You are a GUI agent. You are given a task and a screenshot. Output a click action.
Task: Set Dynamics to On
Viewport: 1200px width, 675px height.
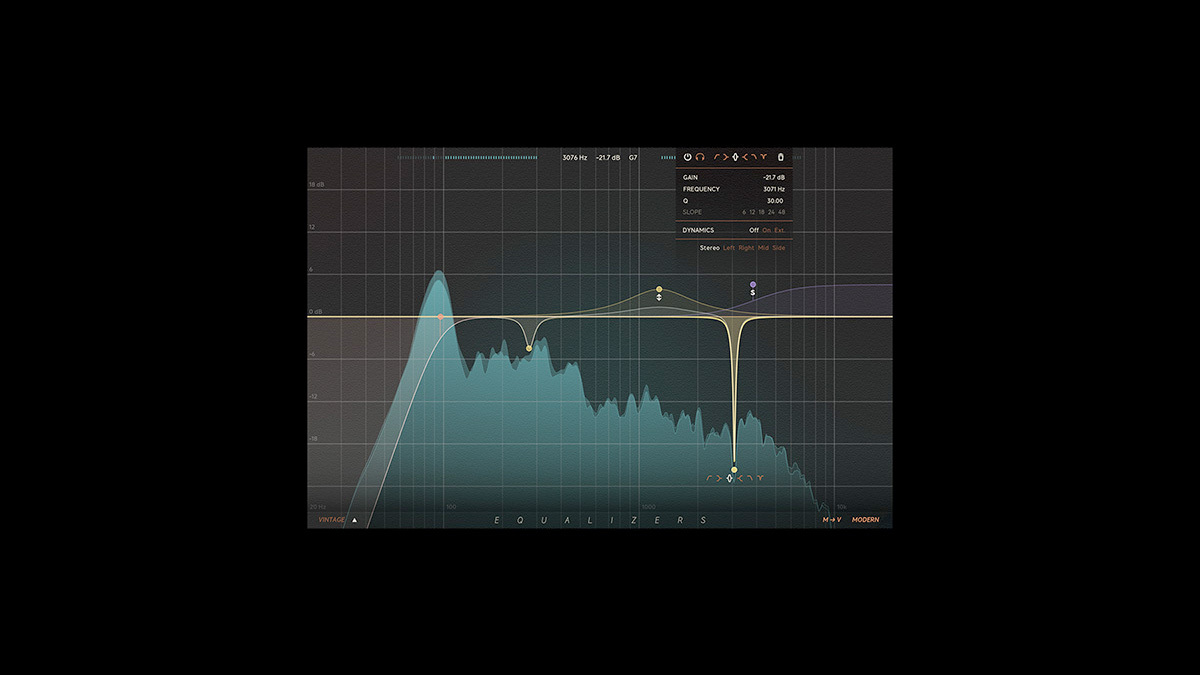pos(767,230)
